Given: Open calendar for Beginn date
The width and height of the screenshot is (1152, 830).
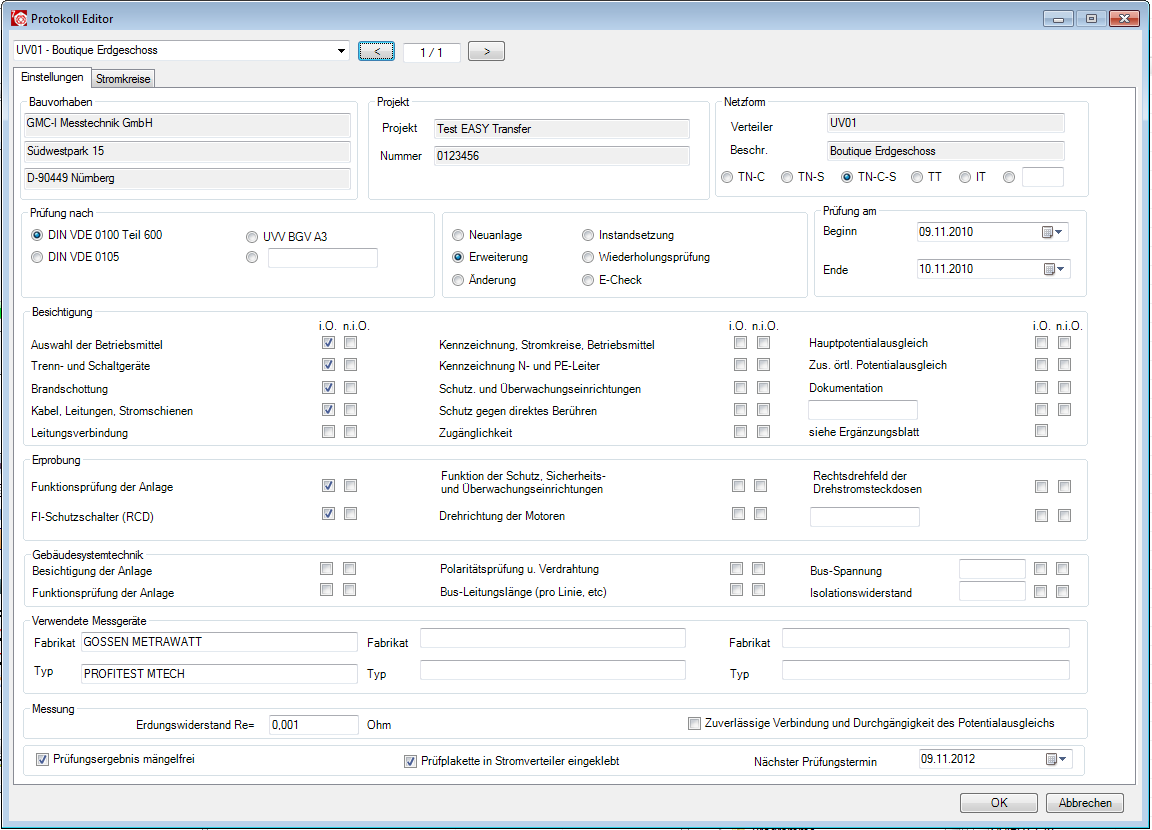Looking at the screenshot, I should pyautogui.click(x=1053, y=232).
